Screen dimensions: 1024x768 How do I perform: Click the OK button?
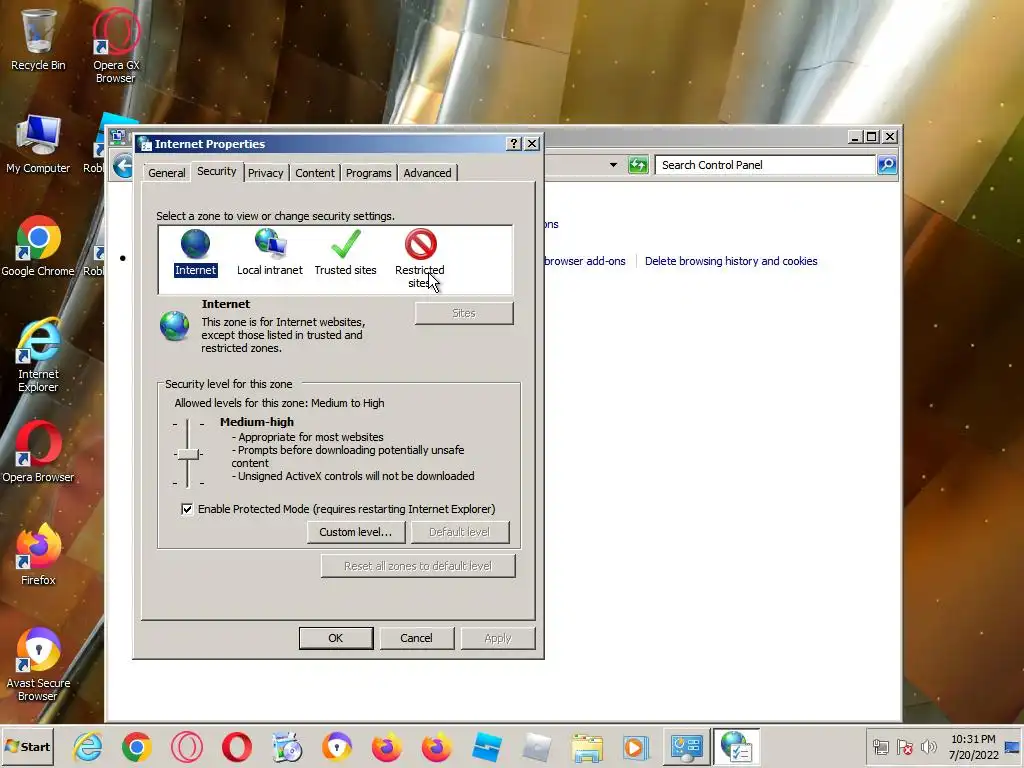click(x=336, y=638)
